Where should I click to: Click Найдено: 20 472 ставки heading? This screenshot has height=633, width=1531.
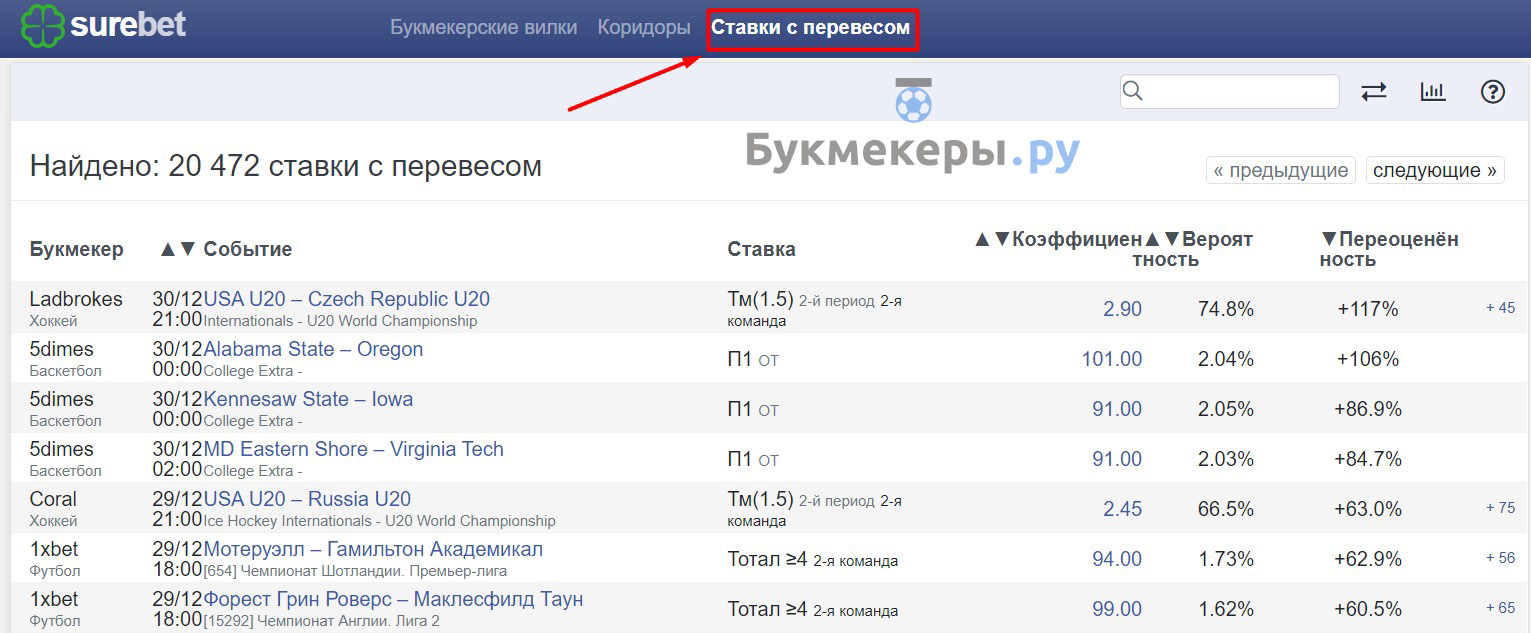(286, 166)
